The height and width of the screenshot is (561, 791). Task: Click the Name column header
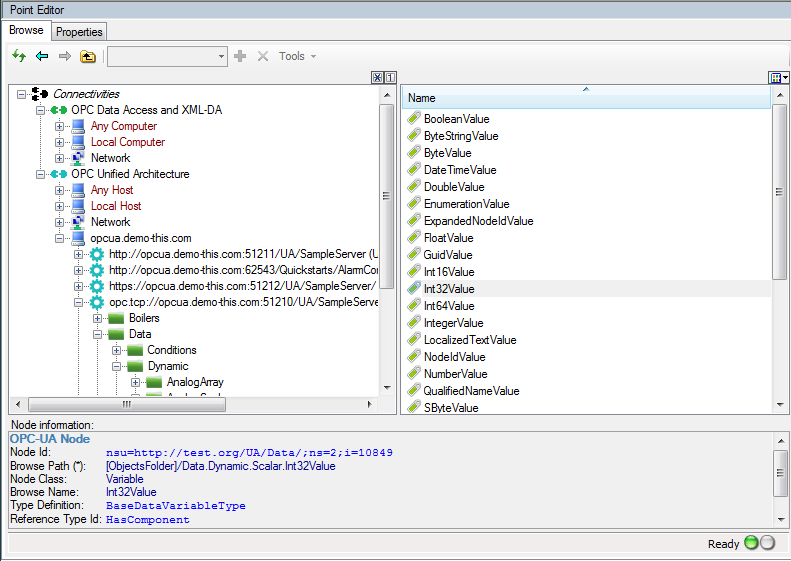[585, 98]
